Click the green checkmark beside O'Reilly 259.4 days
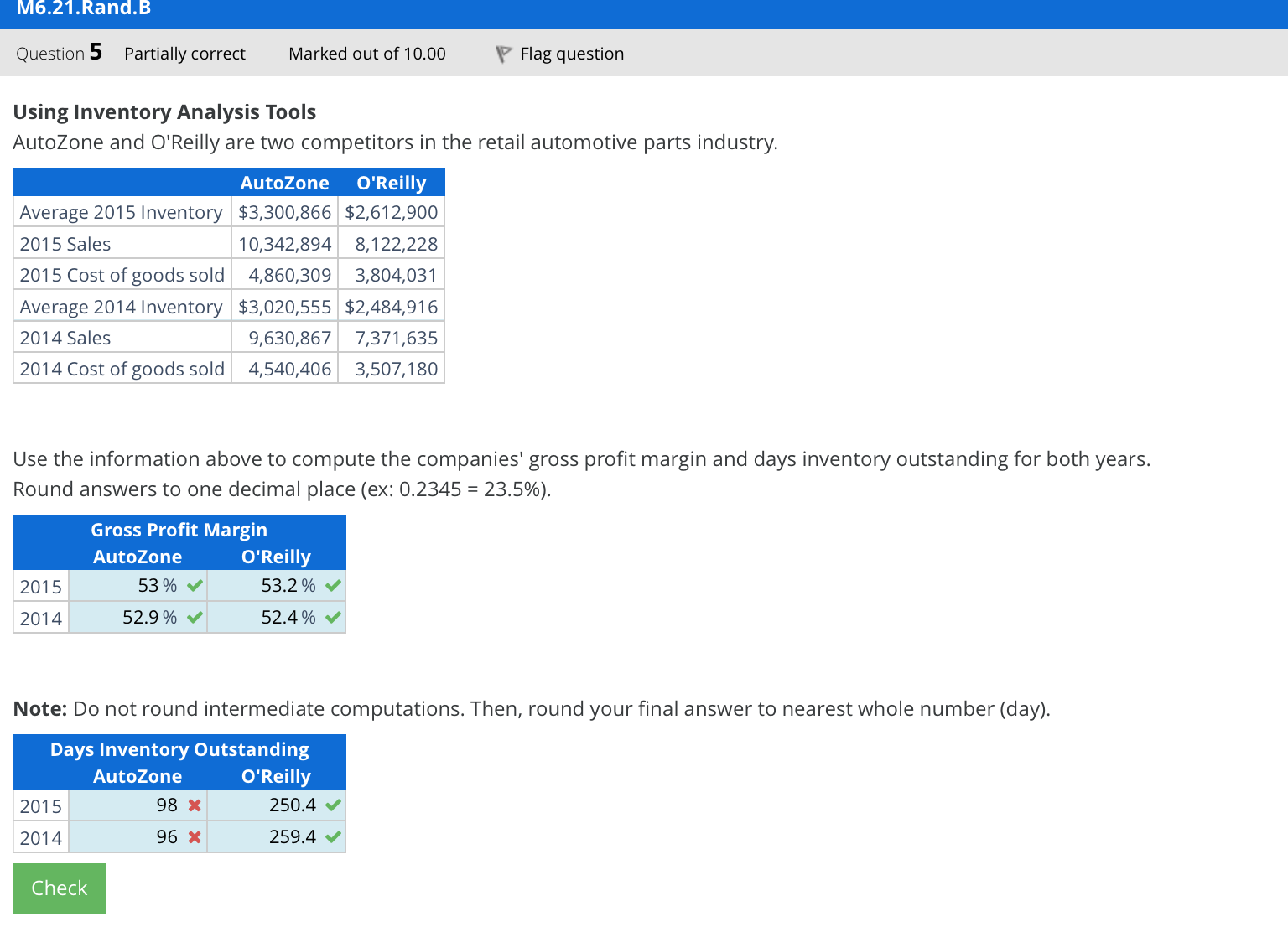This screenshot has width=1288, height=932. [x=333, y=836]
